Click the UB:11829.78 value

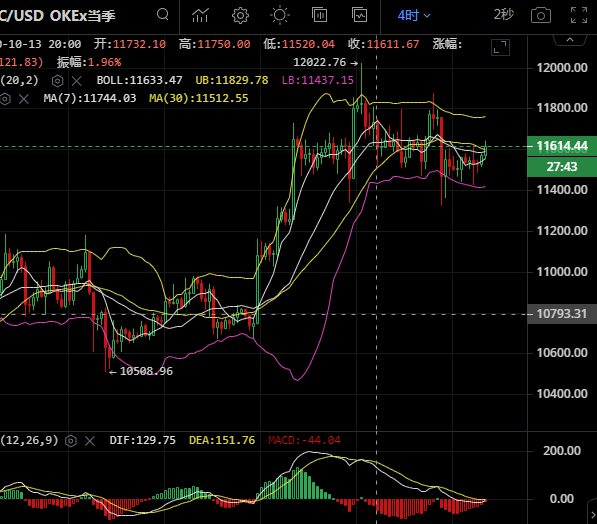click(232, 80)
